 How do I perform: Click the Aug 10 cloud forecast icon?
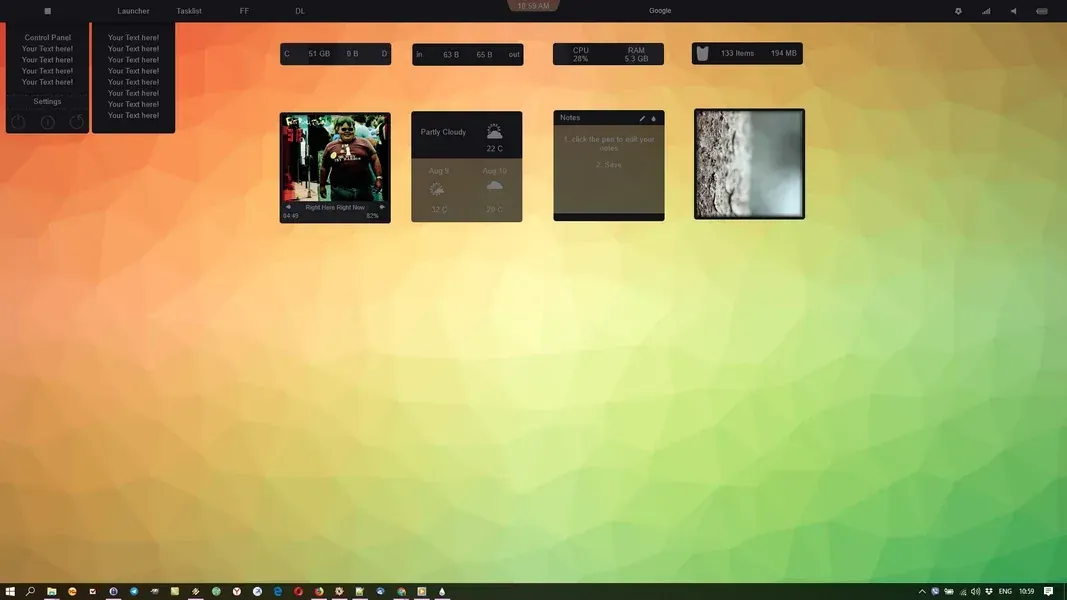pos(495,186)
